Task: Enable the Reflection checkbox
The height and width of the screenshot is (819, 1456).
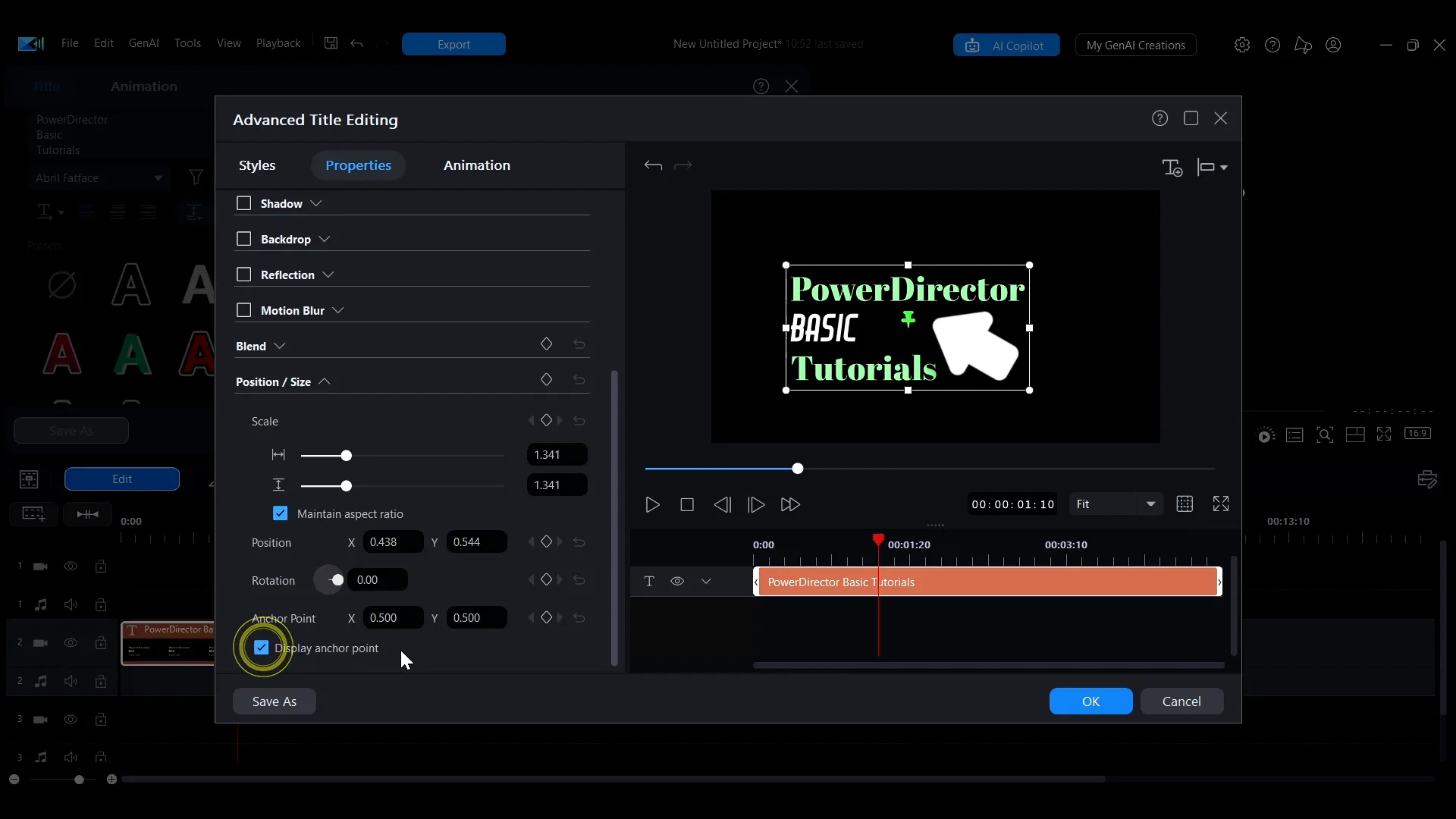Action: (x=243, y=275)
